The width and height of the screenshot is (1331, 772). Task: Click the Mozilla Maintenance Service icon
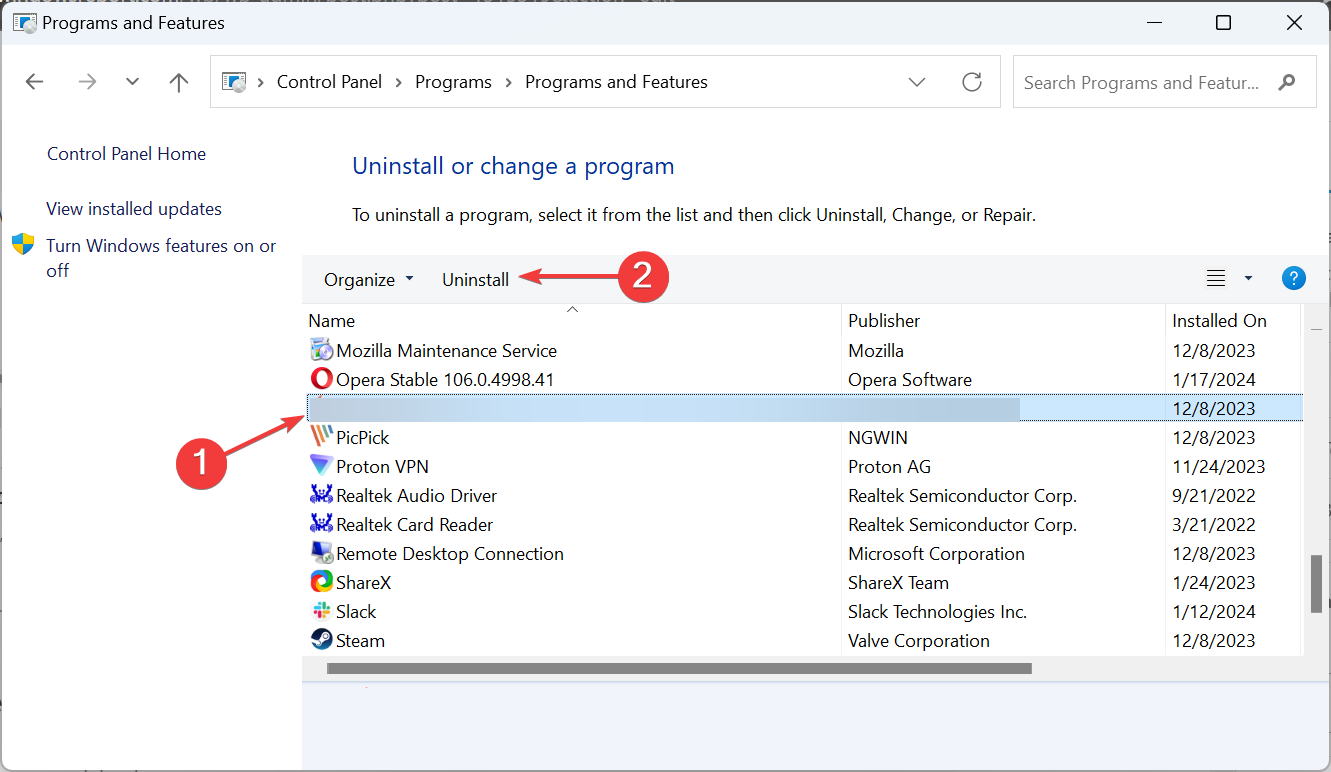[321, 351]
